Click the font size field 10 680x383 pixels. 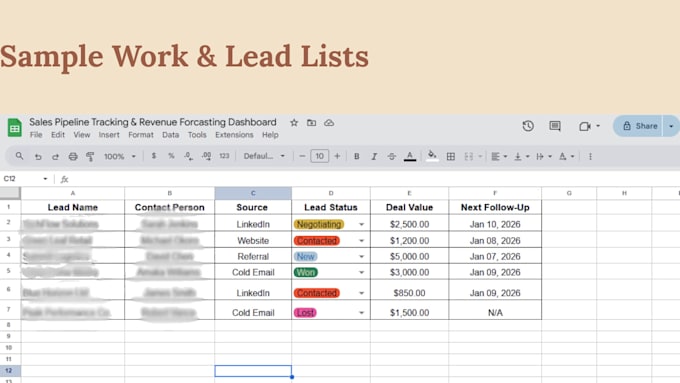point(320,156)
